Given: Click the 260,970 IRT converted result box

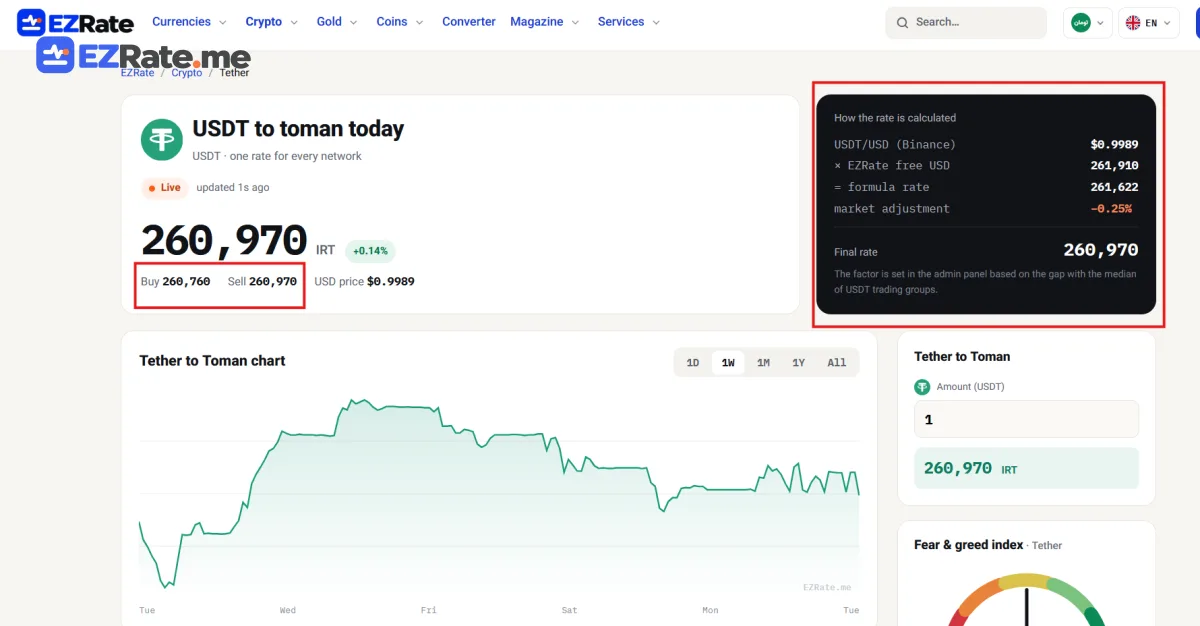Looking at the screenshot, I should (x=1026, y=468).
